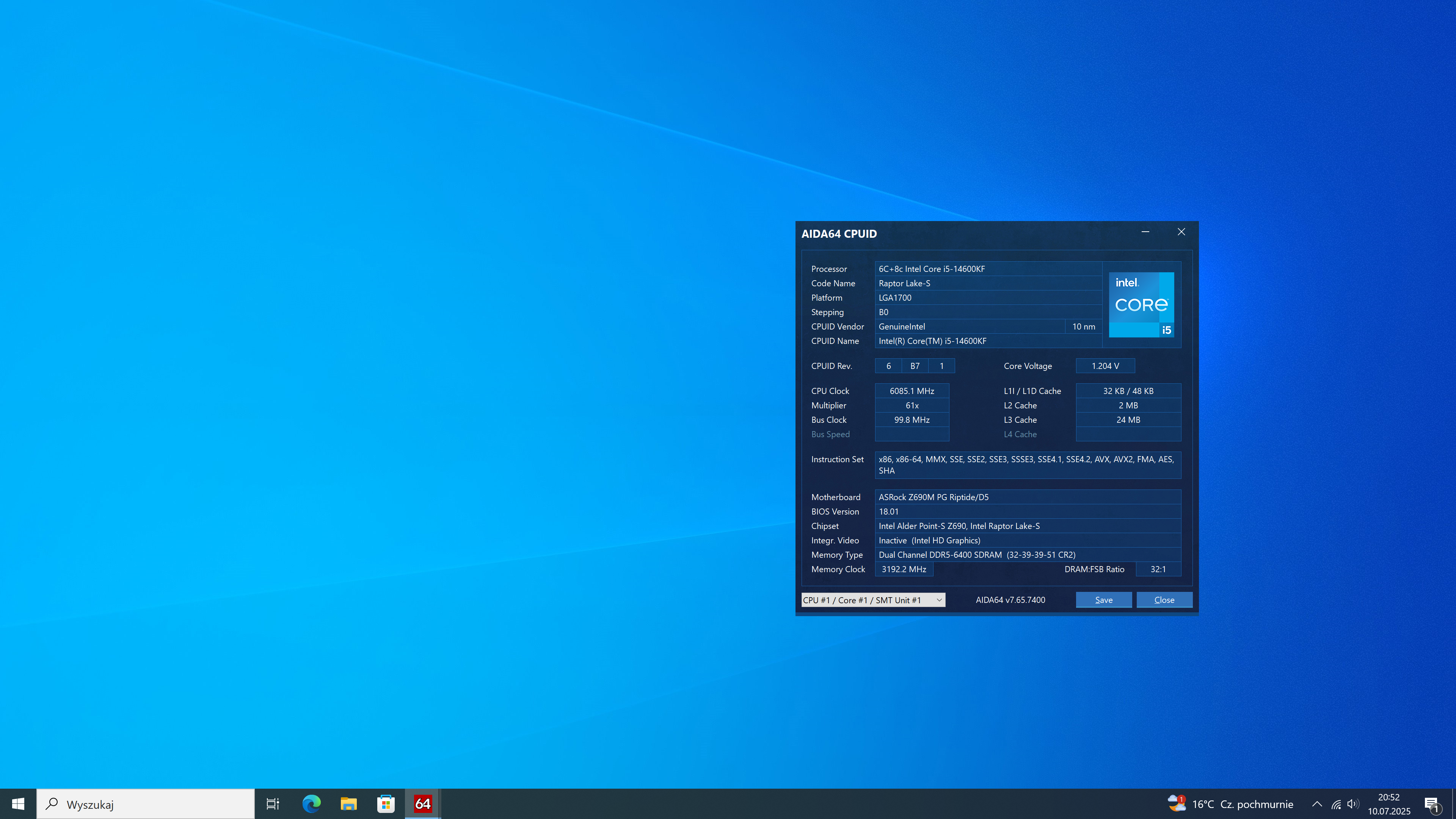Minimize the AIDA64 CPUID window

tap(1145, 232)
